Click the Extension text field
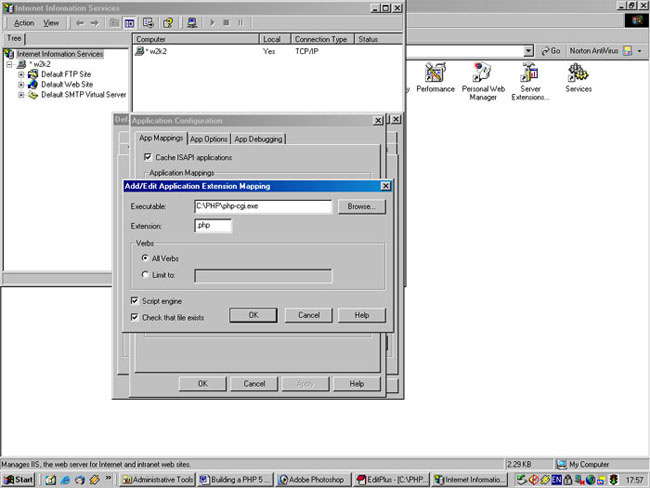The image size is (650, 488). [213, 226]
